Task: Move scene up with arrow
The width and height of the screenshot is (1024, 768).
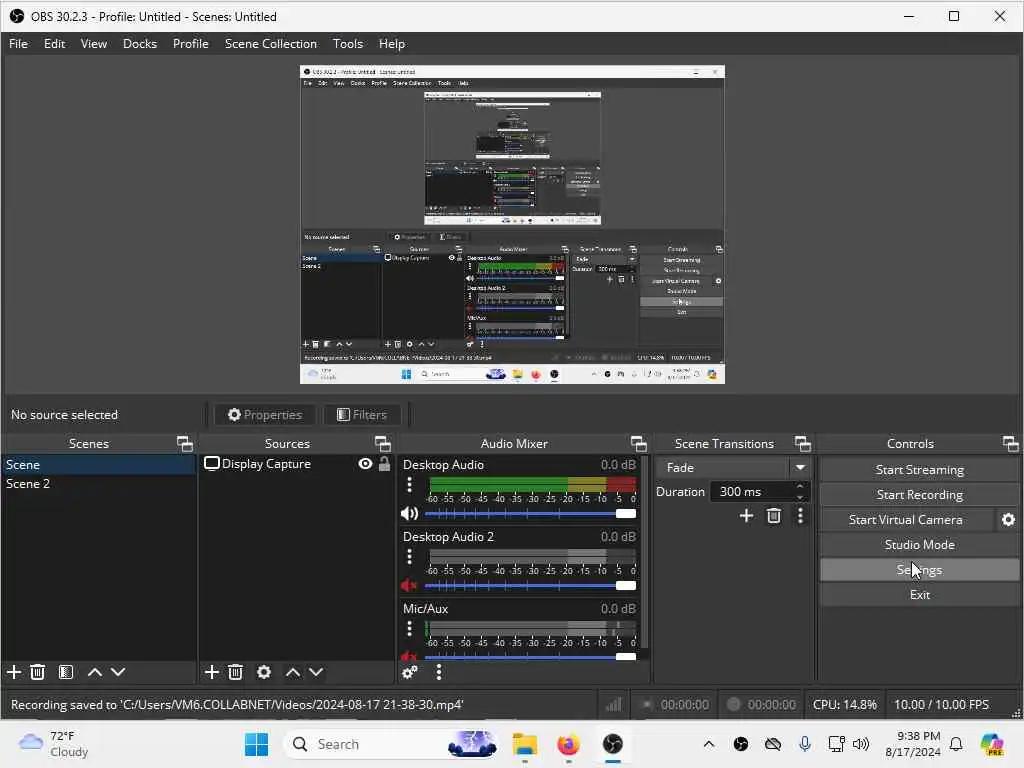Action: point(95,671)
